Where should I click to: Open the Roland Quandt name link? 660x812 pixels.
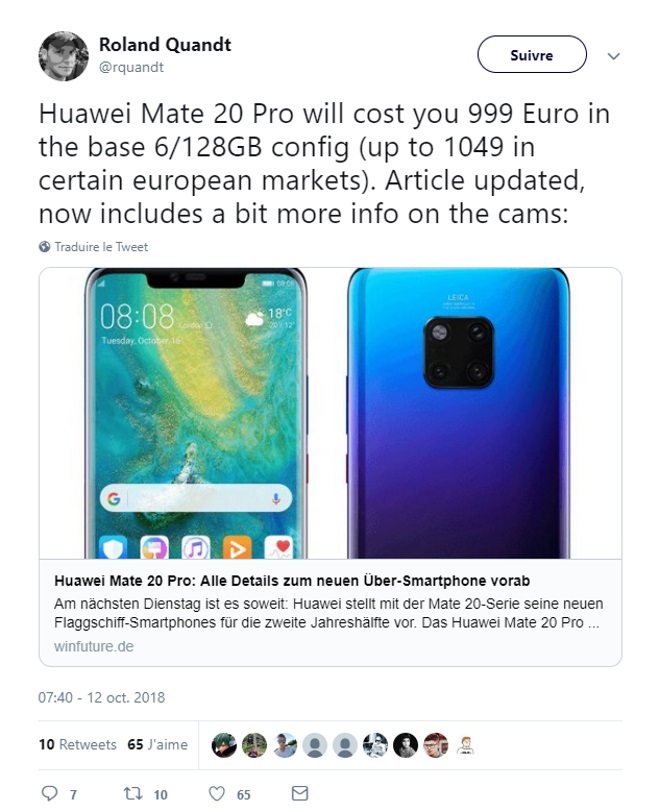165,45
